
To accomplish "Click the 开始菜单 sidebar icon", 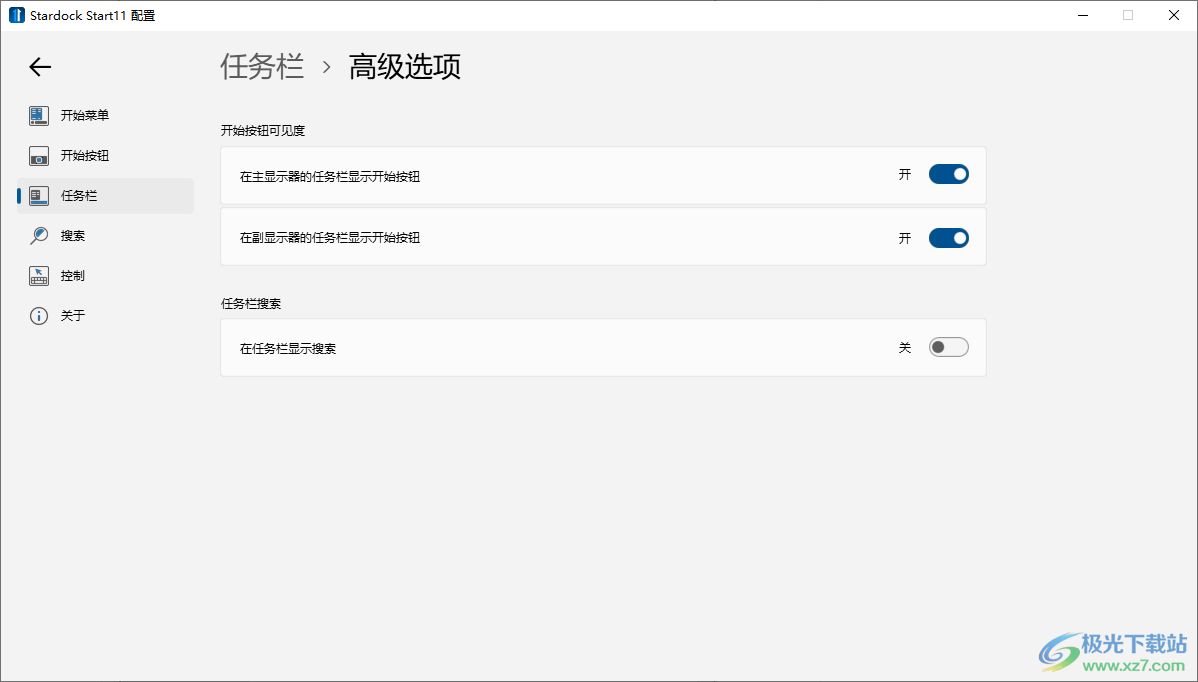I will pos(39,115).
